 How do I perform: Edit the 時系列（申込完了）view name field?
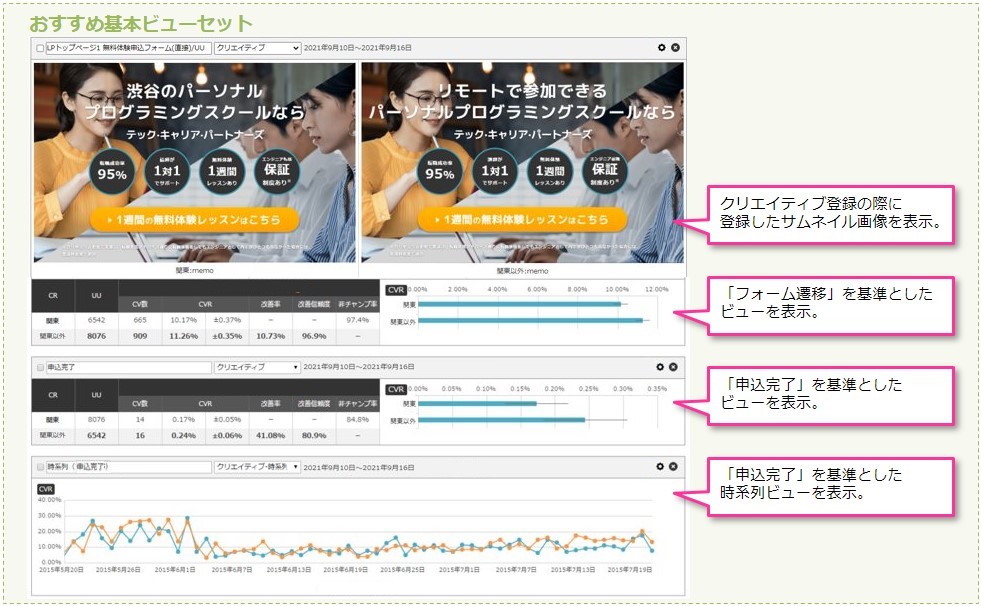pyautogui.click(x=128, y=467)
